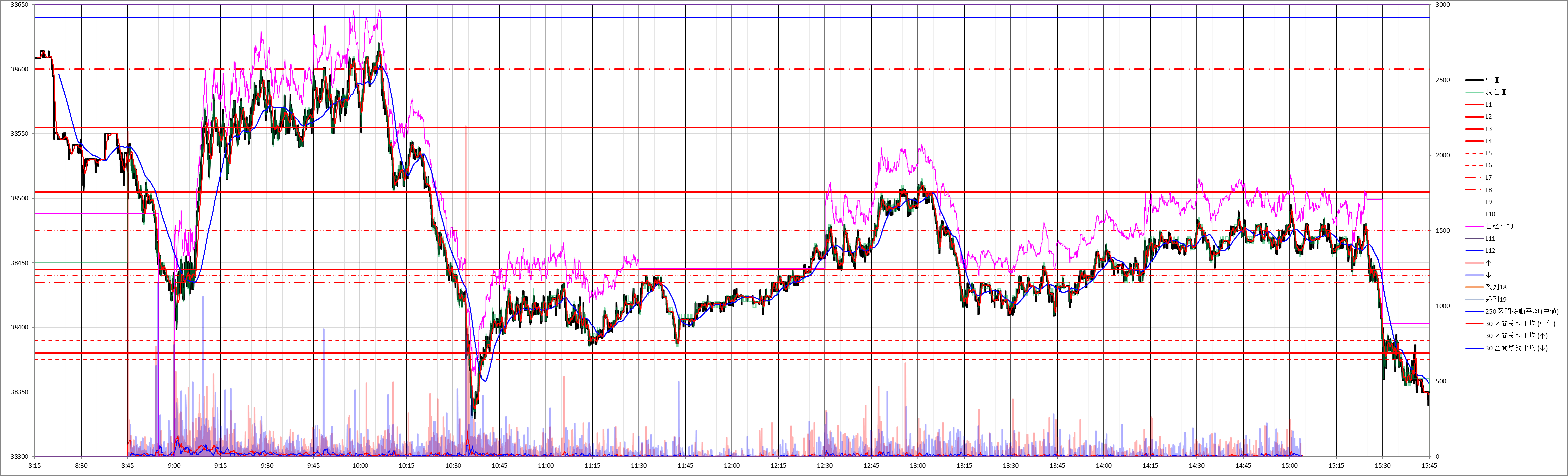
Task: Click the 10:30 time axis label
Action: 453,466
